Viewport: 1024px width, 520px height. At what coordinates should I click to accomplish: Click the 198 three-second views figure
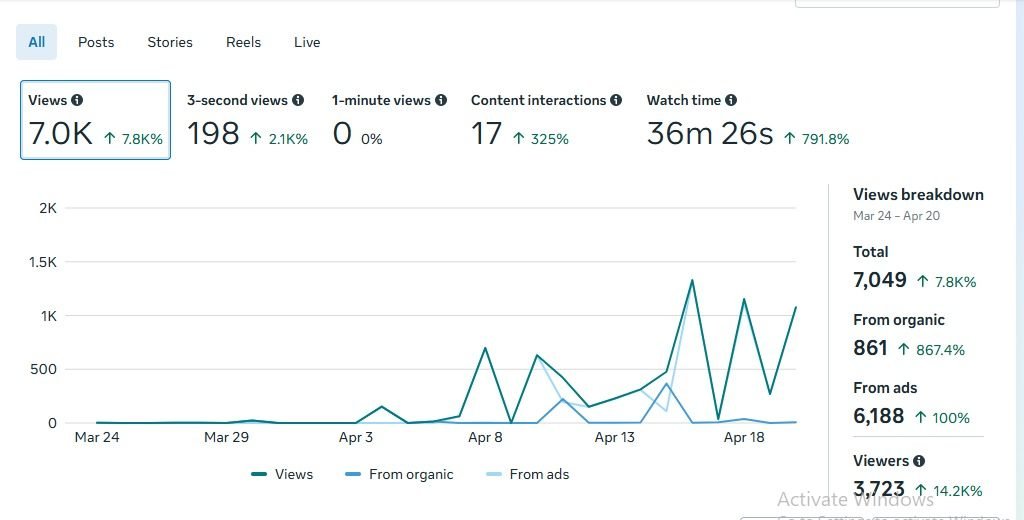tap(213, 134)
